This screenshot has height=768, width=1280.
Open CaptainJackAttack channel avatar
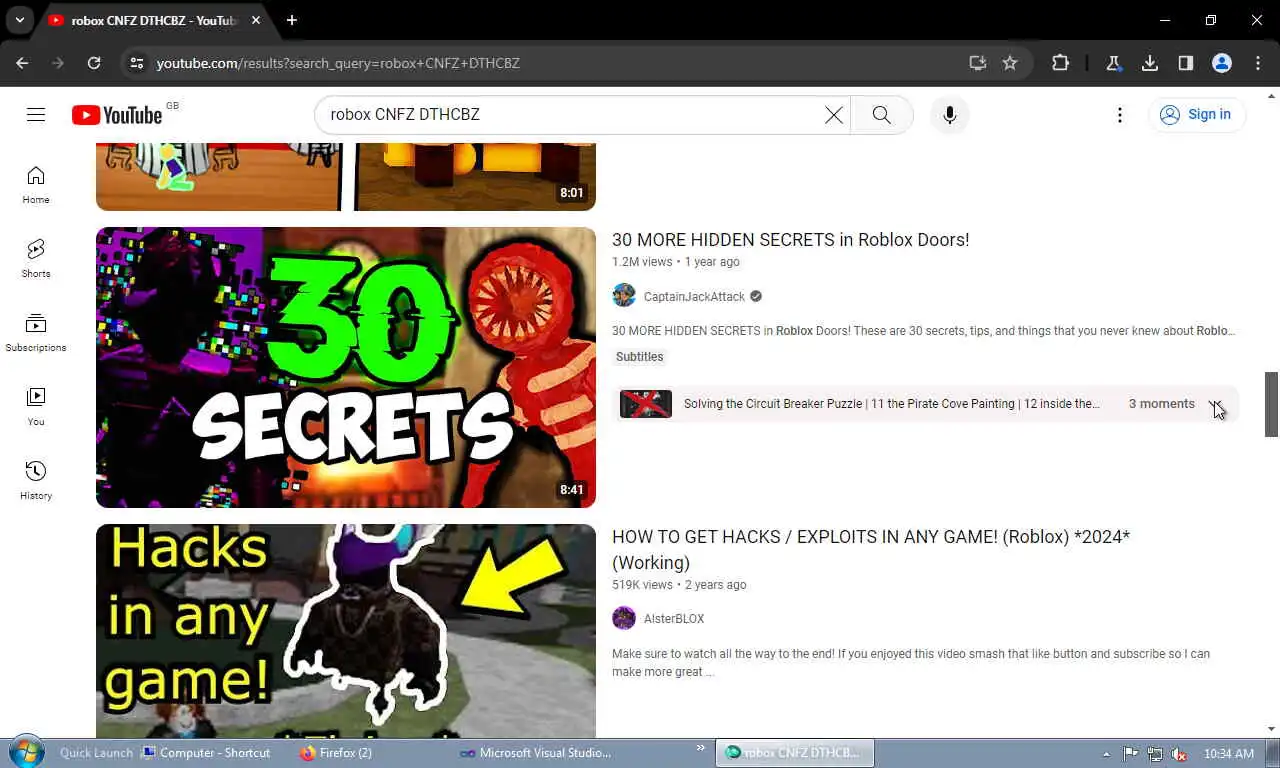[x=624, y=296]
